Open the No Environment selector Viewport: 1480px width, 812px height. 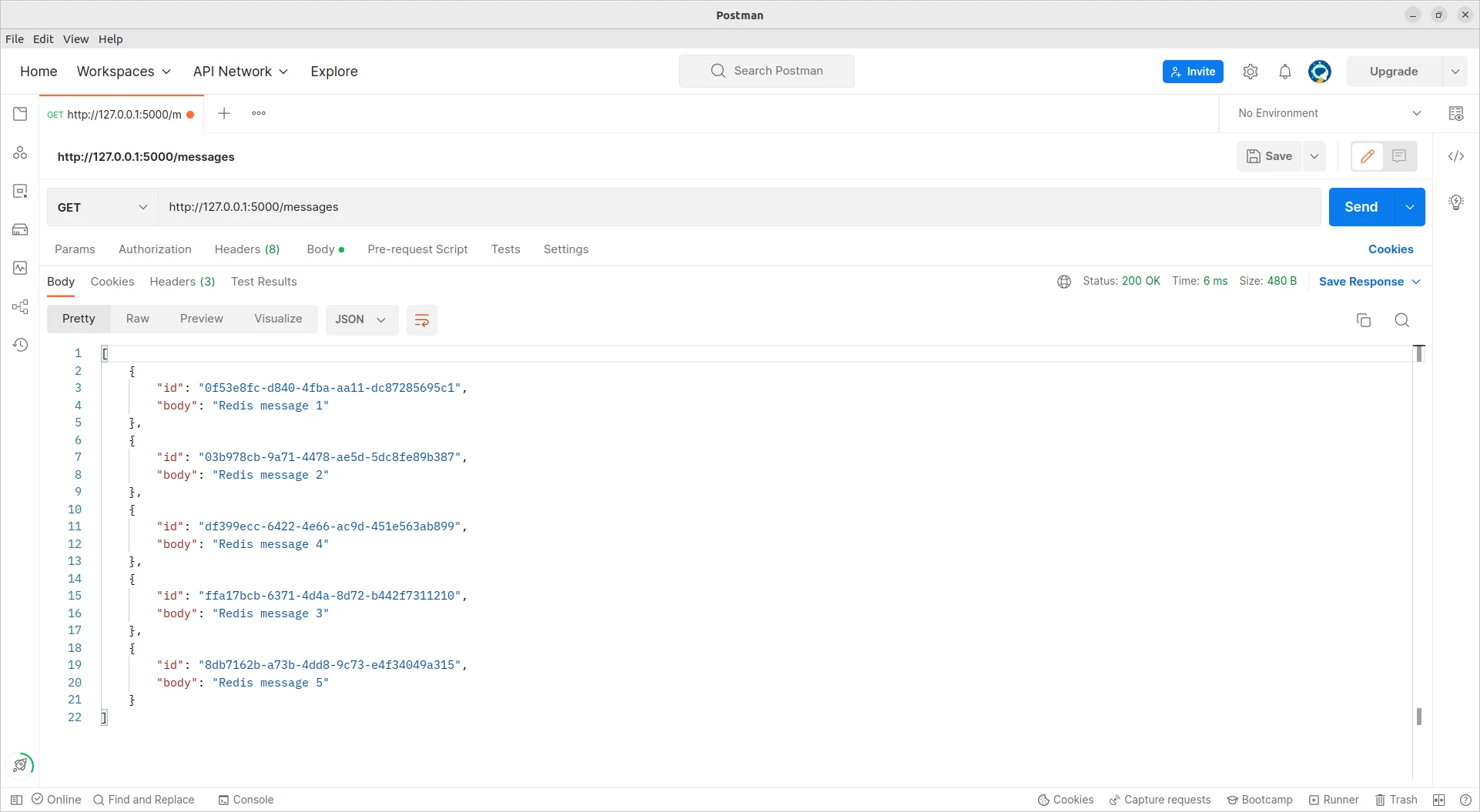tap(1329, 113)
